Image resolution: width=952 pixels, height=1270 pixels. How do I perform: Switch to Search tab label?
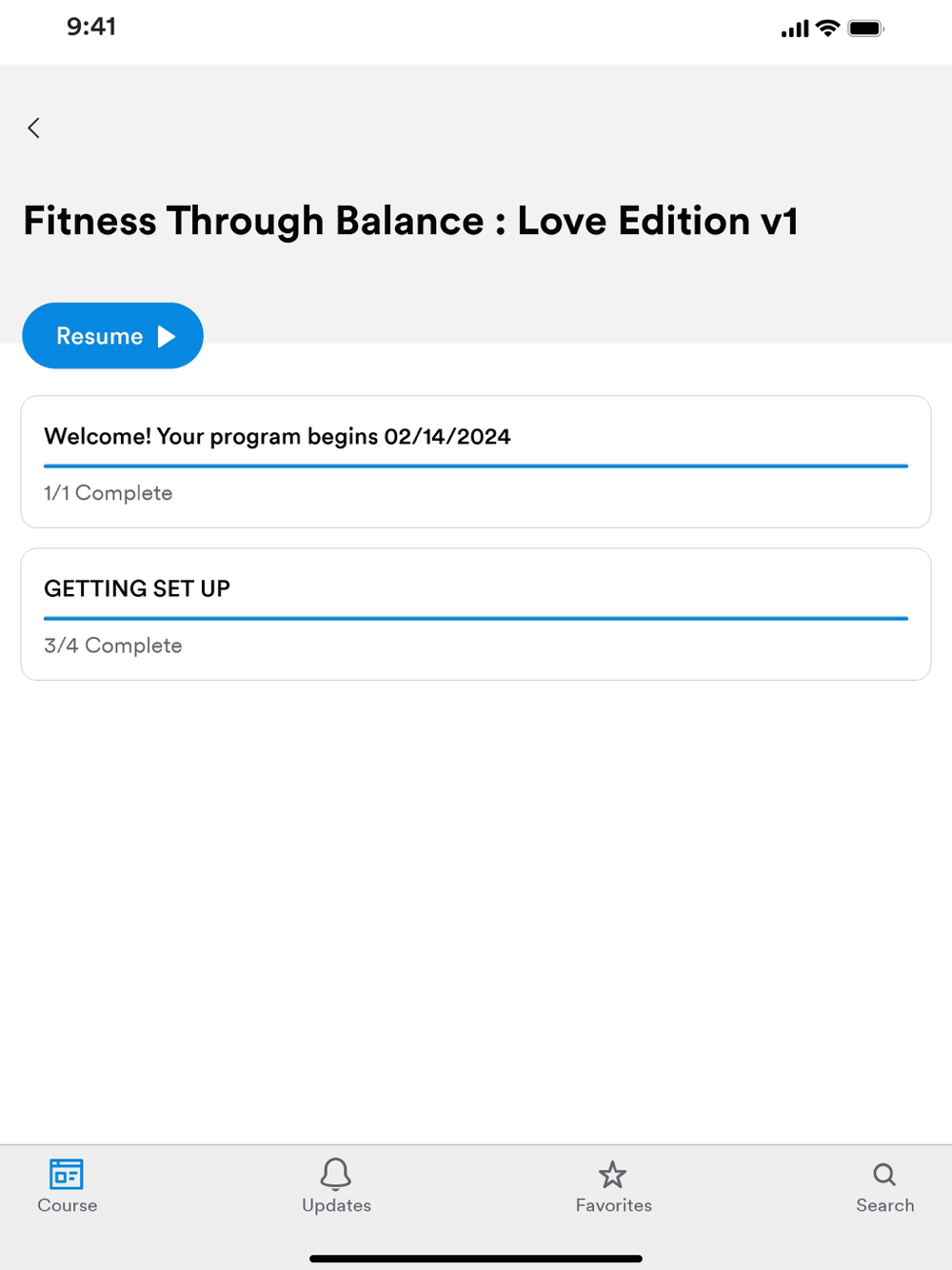click(x=884, y=1205)
